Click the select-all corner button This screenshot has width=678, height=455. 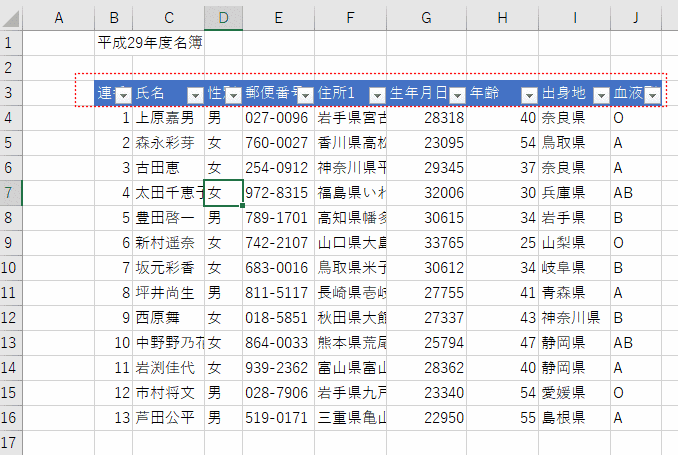coord(11,18)
